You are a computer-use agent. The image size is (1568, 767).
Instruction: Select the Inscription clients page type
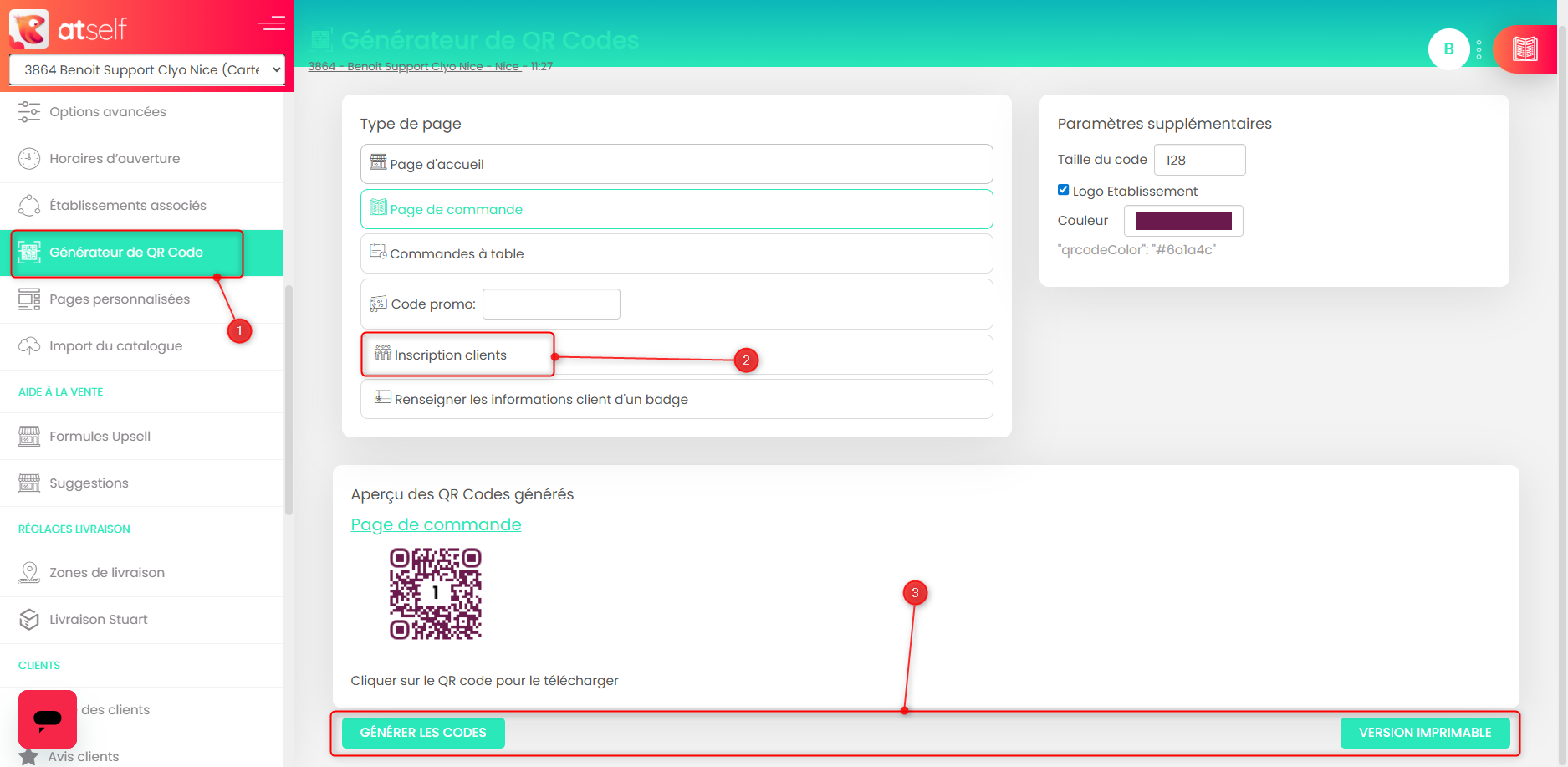[452, 355]
